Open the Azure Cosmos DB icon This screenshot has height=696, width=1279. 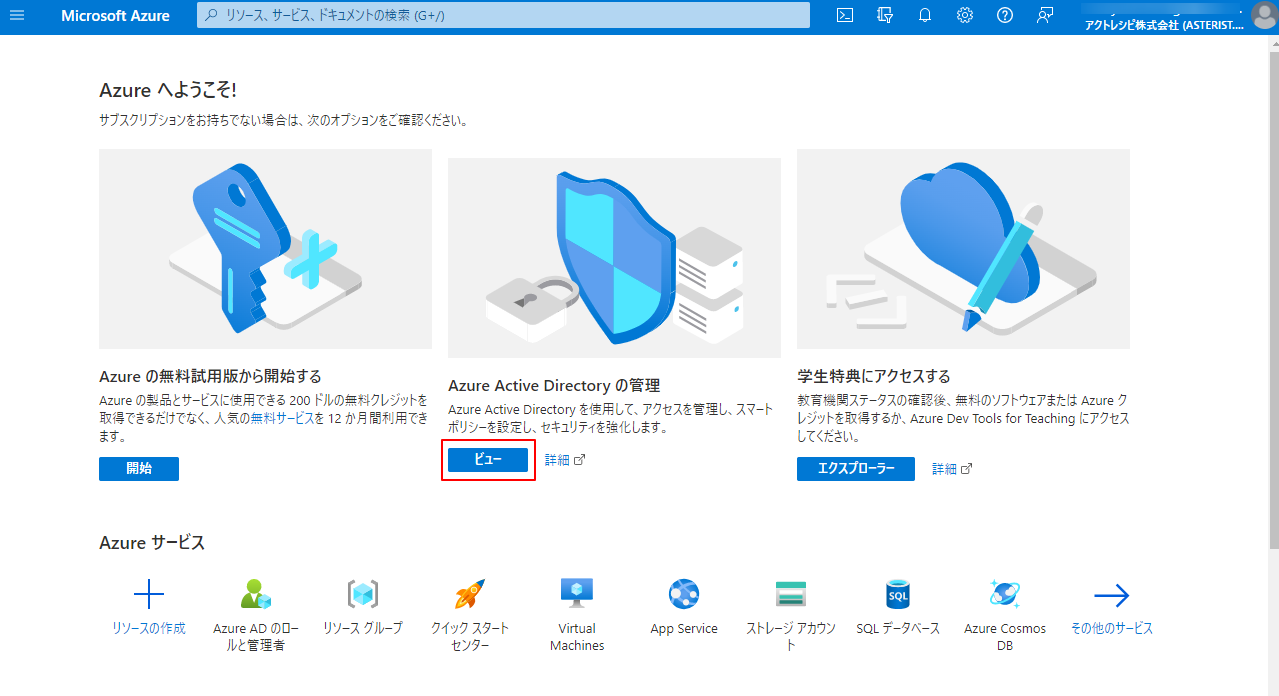tap(1005, 595)
